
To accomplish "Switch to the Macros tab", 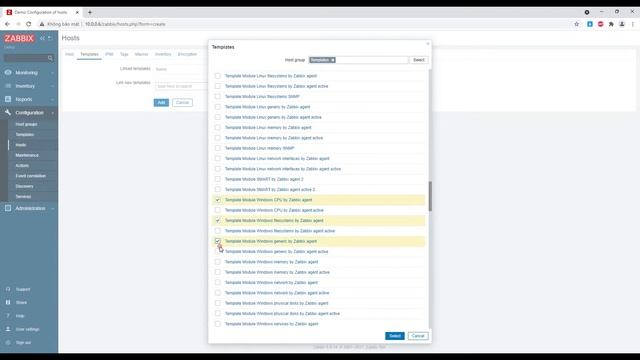I will (x=141, y=54).
